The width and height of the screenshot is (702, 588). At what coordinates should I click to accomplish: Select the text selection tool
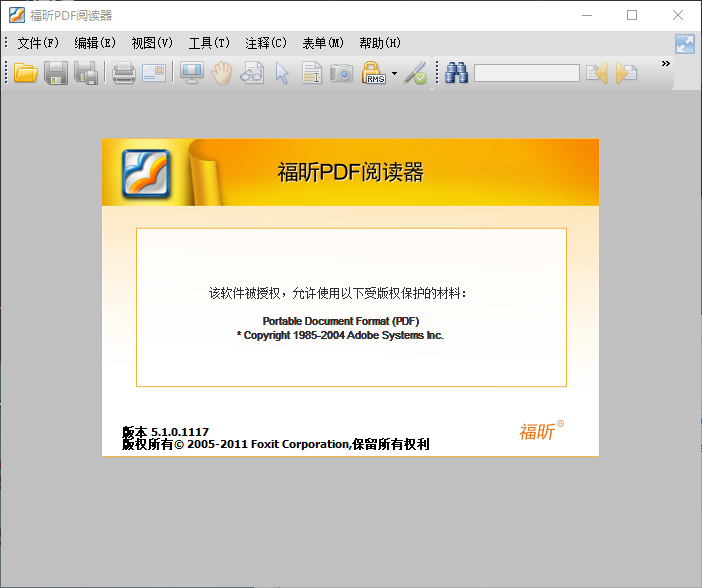[312, 73]
